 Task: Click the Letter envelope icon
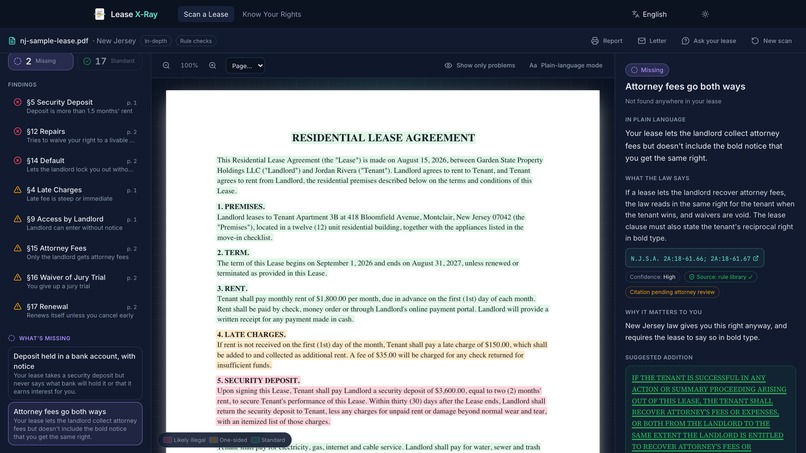point(642,41)
